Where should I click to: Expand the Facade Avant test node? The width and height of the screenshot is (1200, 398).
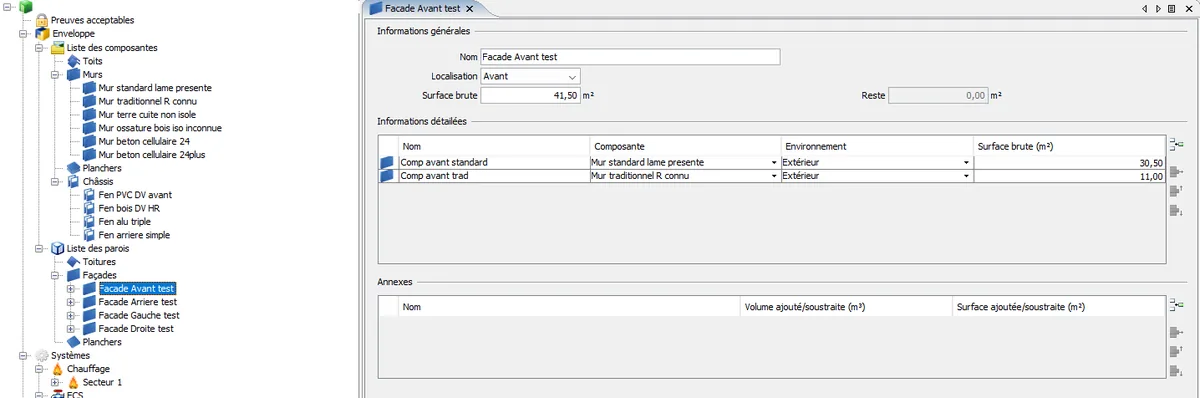tap(71, 288)
